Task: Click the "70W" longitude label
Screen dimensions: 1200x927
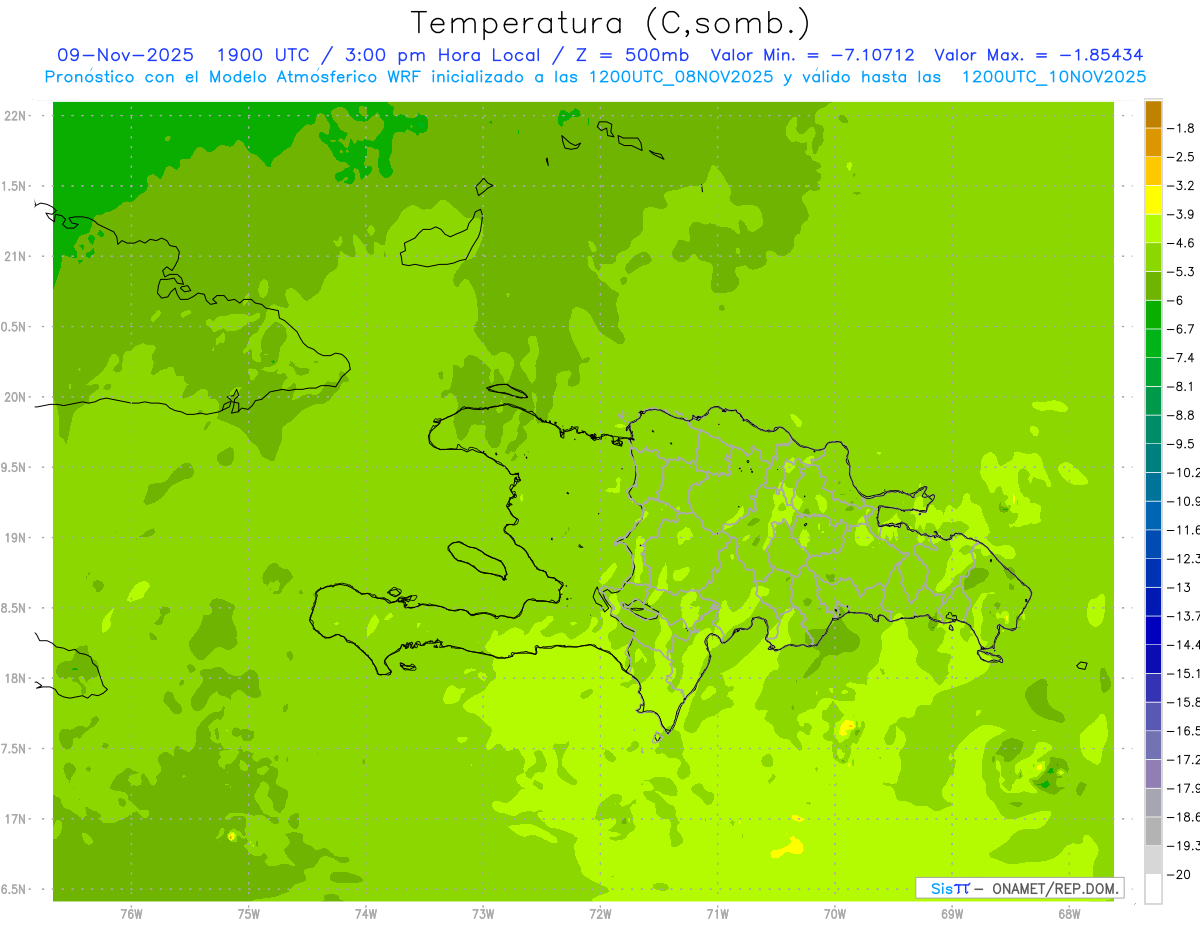Action: click(x=834, y=914)
